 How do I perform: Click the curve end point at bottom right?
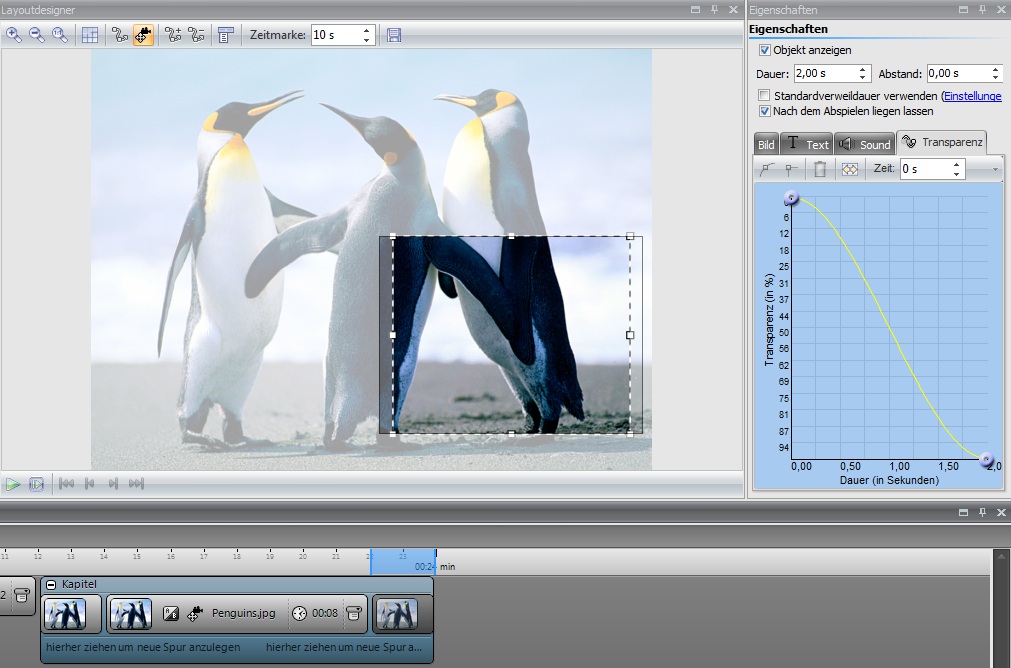(986, 459)
